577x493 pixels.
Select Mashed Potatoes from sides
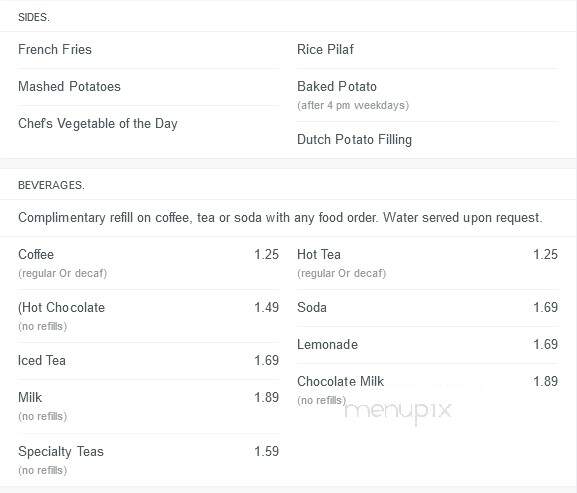pos(69,86)
